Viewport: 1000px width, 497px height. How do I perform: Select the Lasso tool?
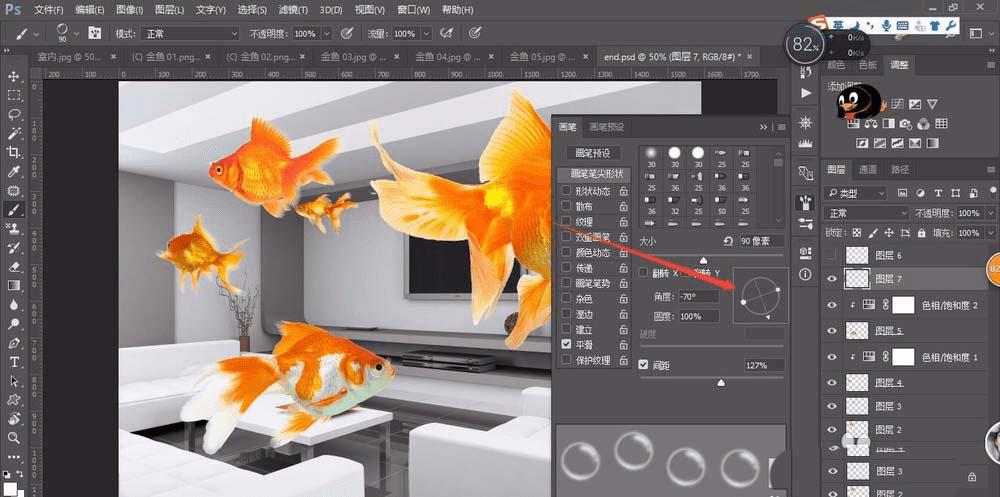tap(13, 115)
